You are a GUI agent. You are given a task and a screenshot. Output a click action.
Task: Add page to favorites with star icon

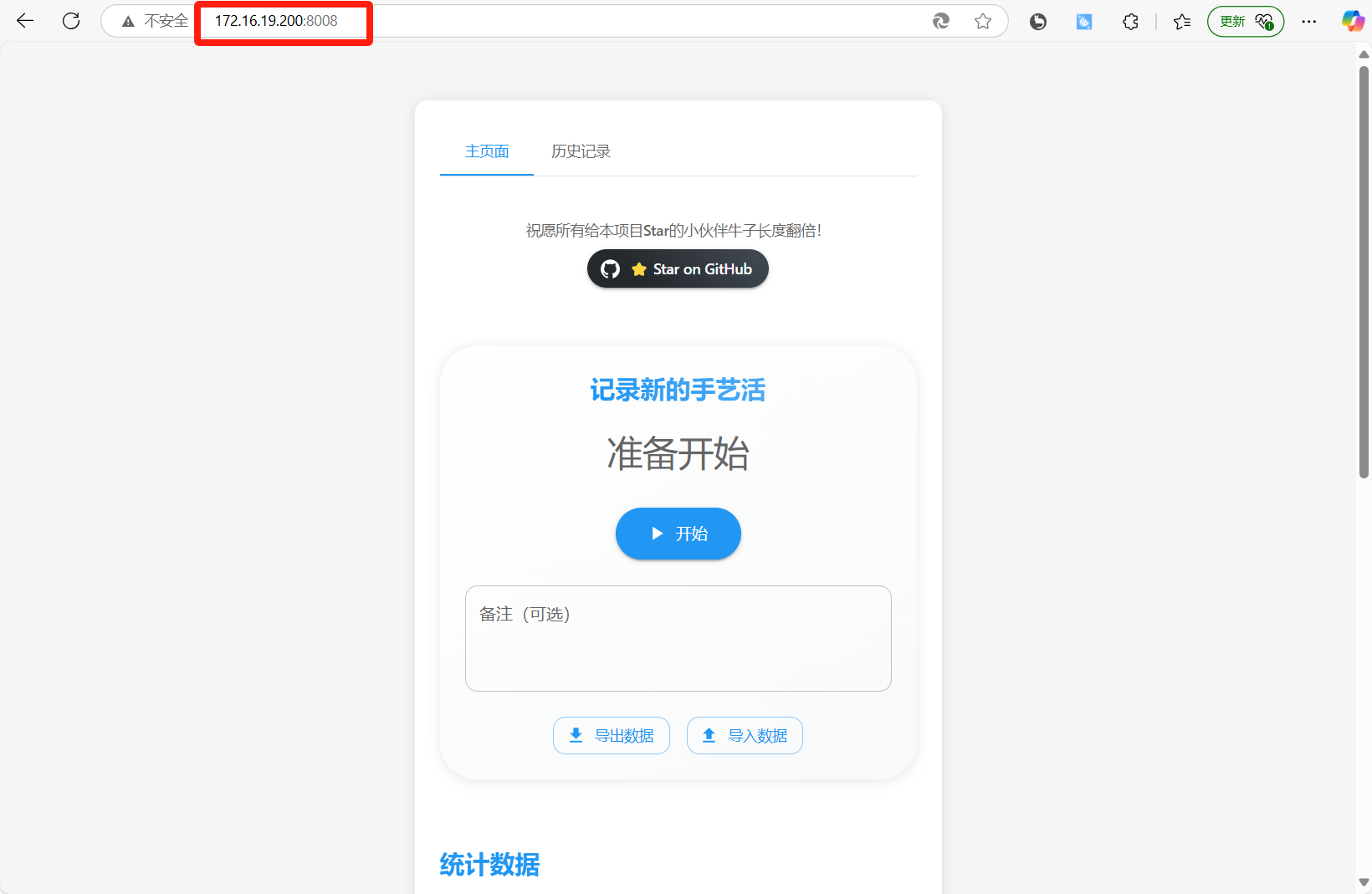click(x=983, y=22)
